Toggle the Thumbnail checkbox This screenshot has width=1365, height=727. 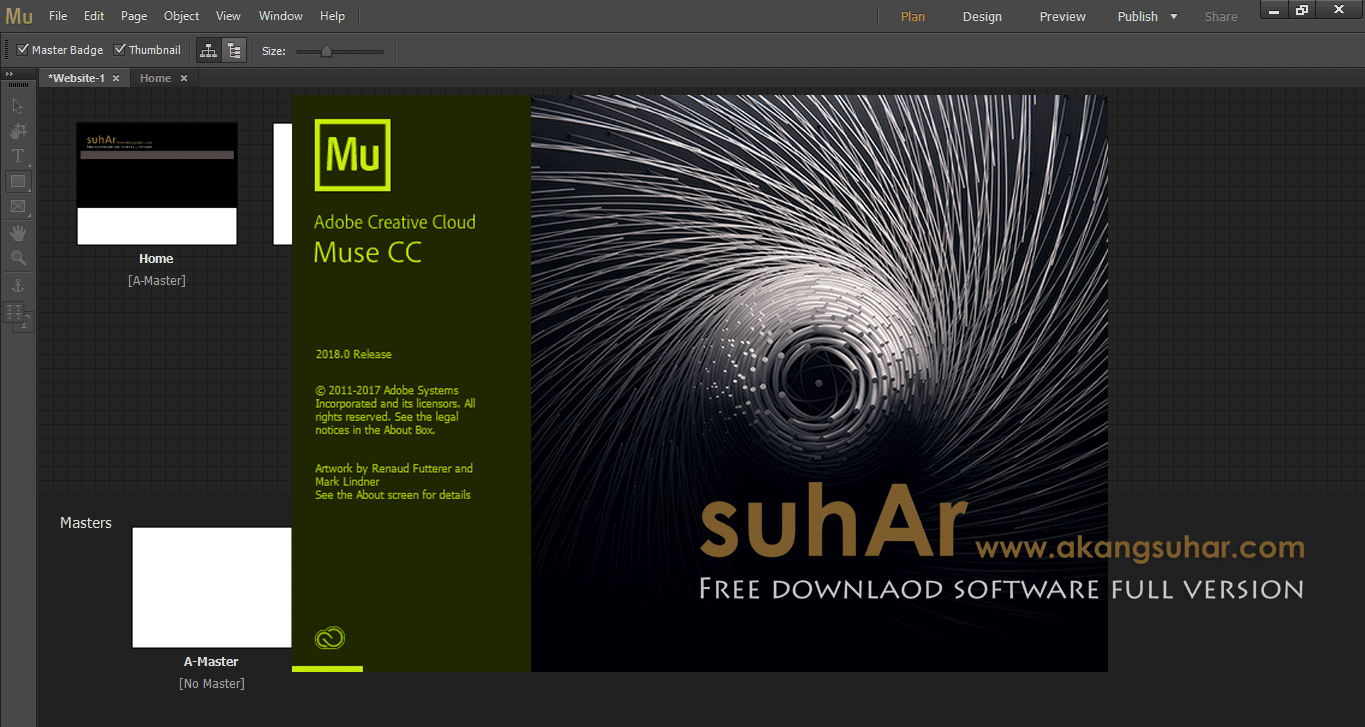(x=120, y=50)
